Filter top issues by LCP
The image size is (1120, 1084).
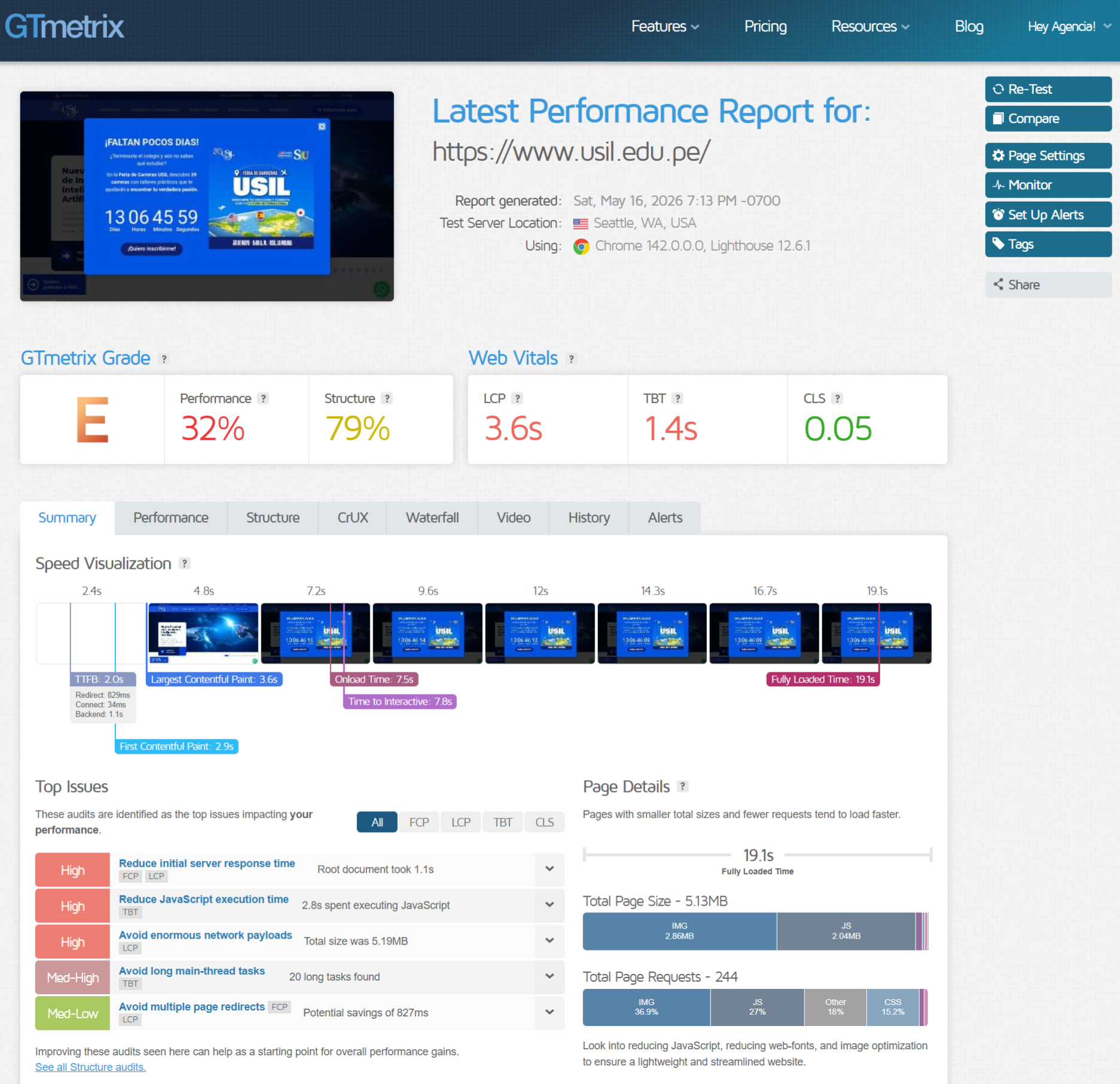[461, 823]
